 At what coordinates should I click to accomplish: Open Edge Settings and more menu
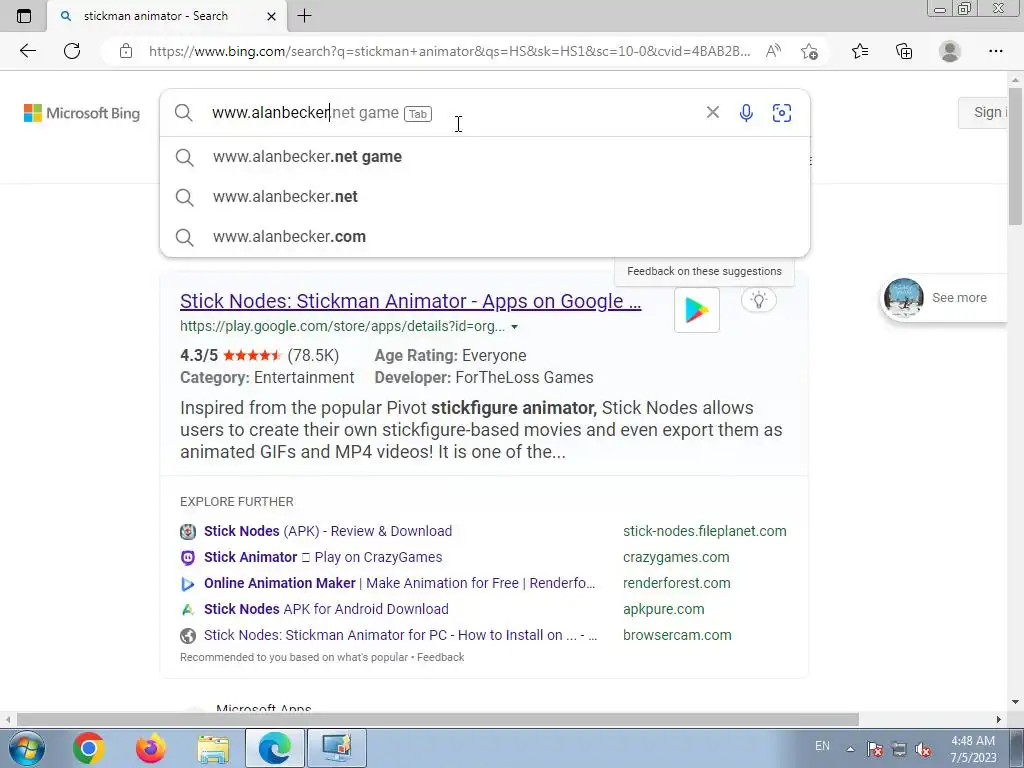(x=995, y=51)
